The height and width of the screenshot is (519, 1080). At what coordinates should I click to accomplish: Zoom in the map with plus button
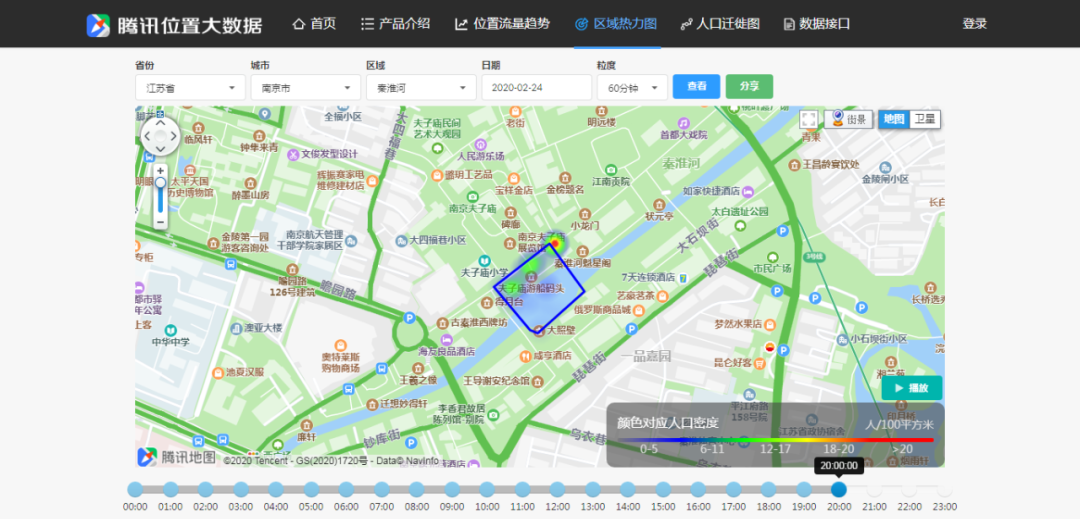[x=160, y=170]
